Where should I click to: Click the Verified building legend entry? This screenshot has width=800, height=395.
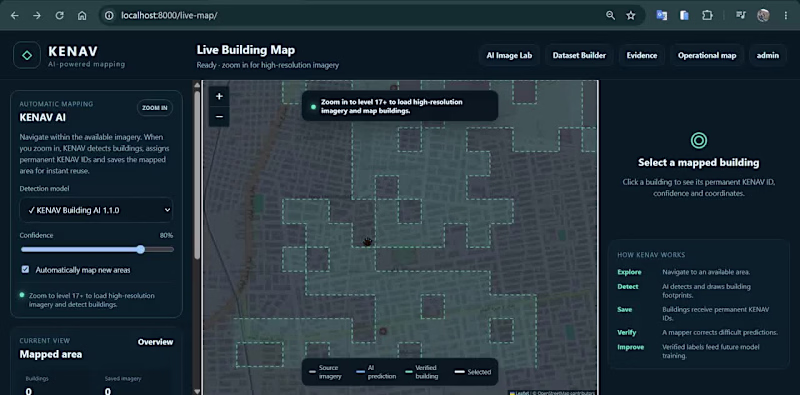click(421, 372)
